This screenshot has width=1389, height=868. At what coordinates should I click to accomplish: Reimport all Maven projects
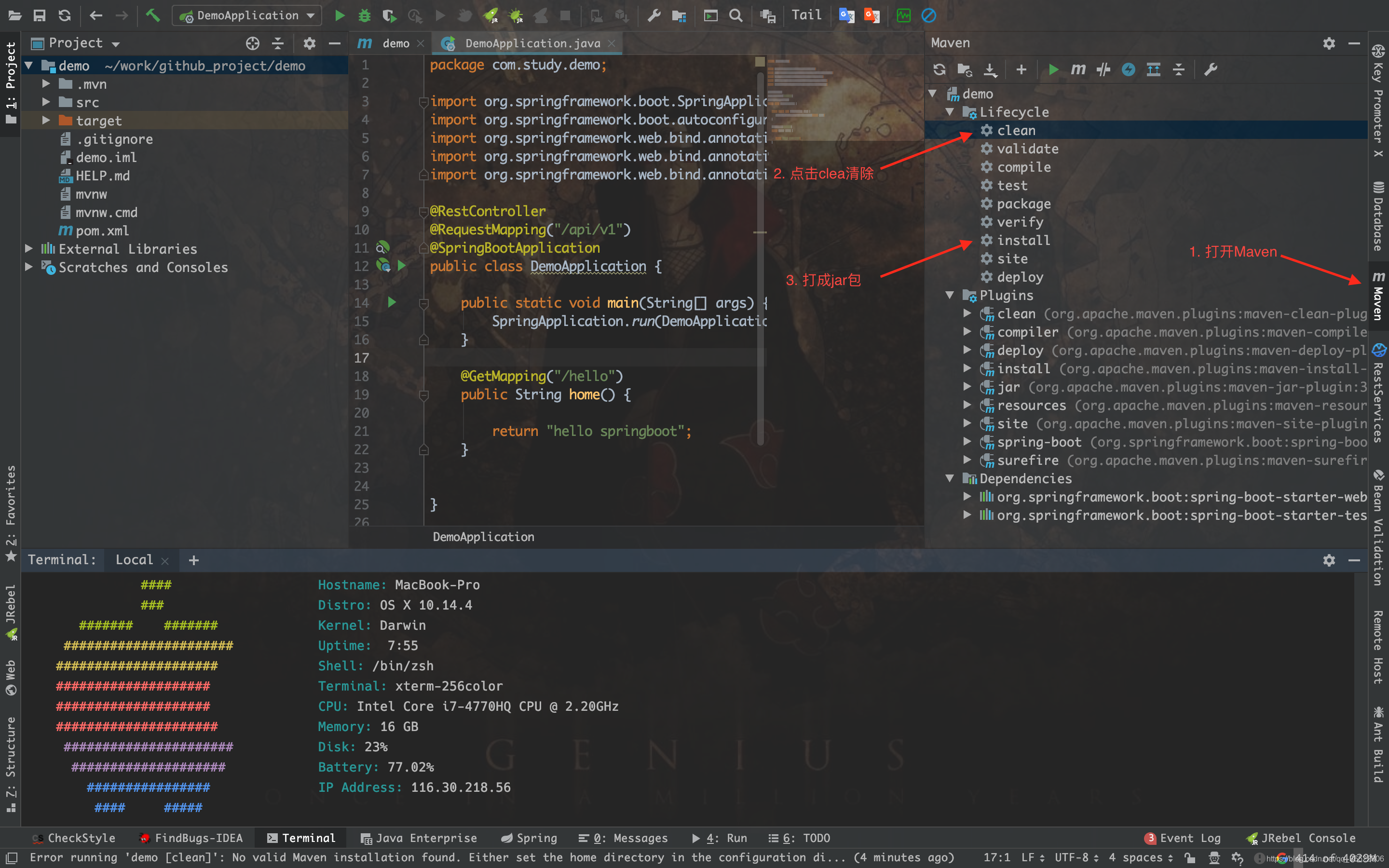939,69
